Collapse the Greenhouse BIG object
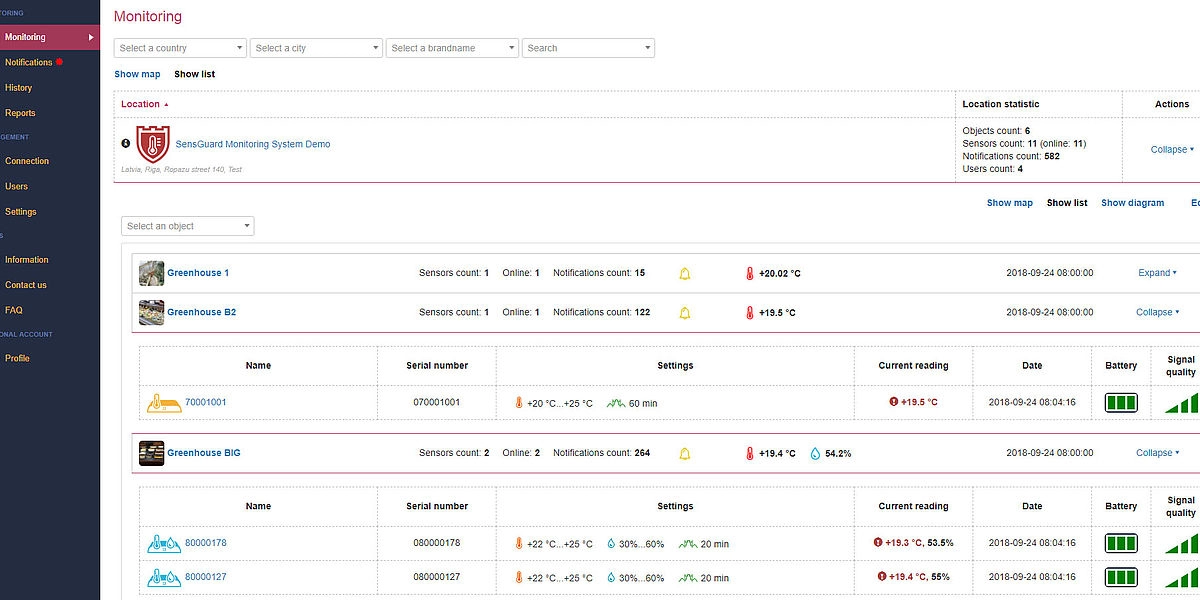Viewport: 1200px width, 600px height. pos(1157,453)
